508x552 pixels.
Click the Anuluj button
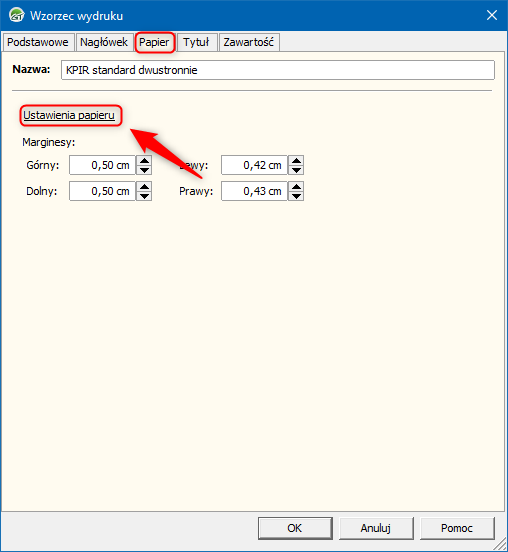tap(376, 528)
